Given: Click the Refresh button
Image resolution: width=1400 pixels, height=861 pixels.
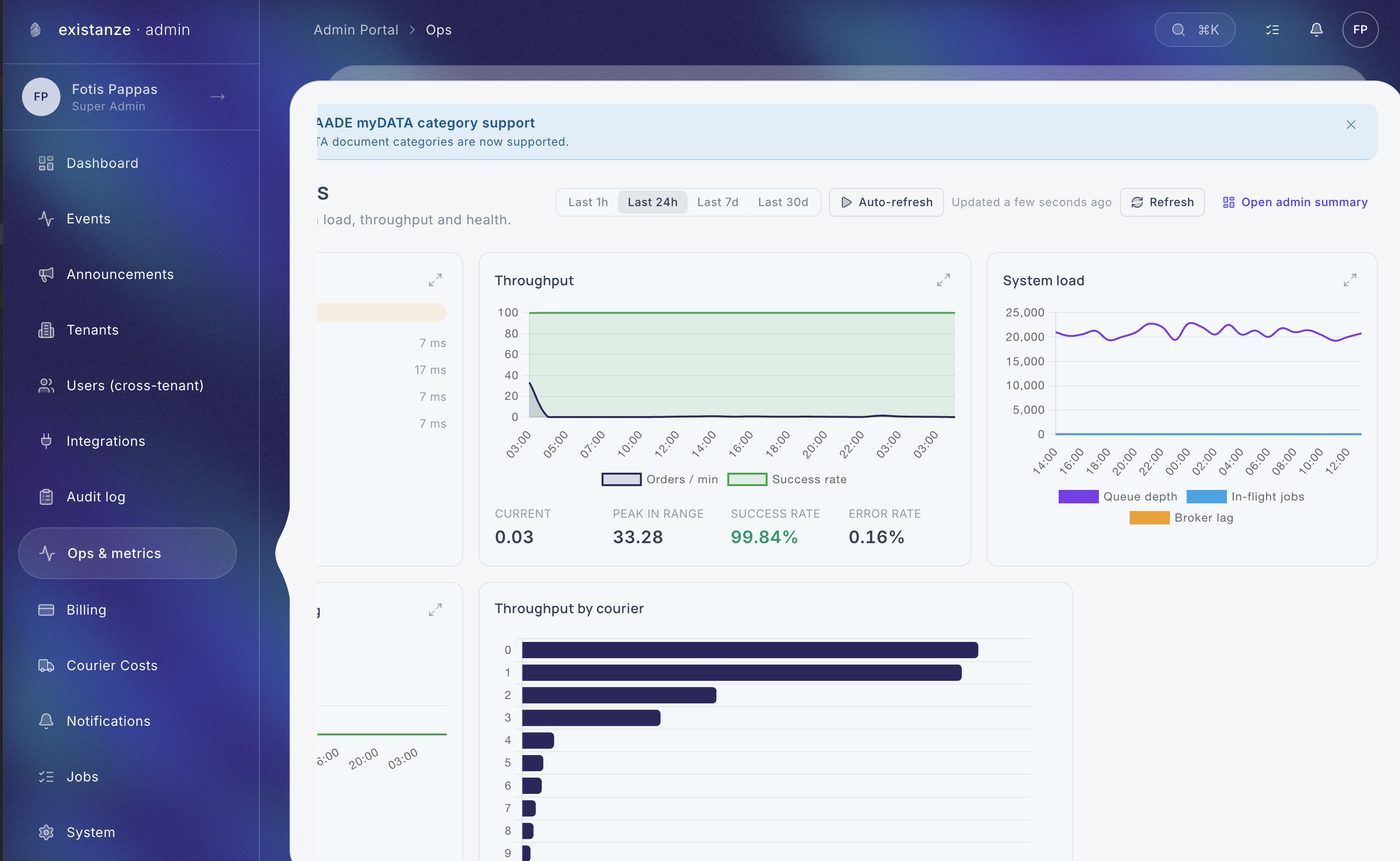Looking at the screenshot, I should point(1162,202).
